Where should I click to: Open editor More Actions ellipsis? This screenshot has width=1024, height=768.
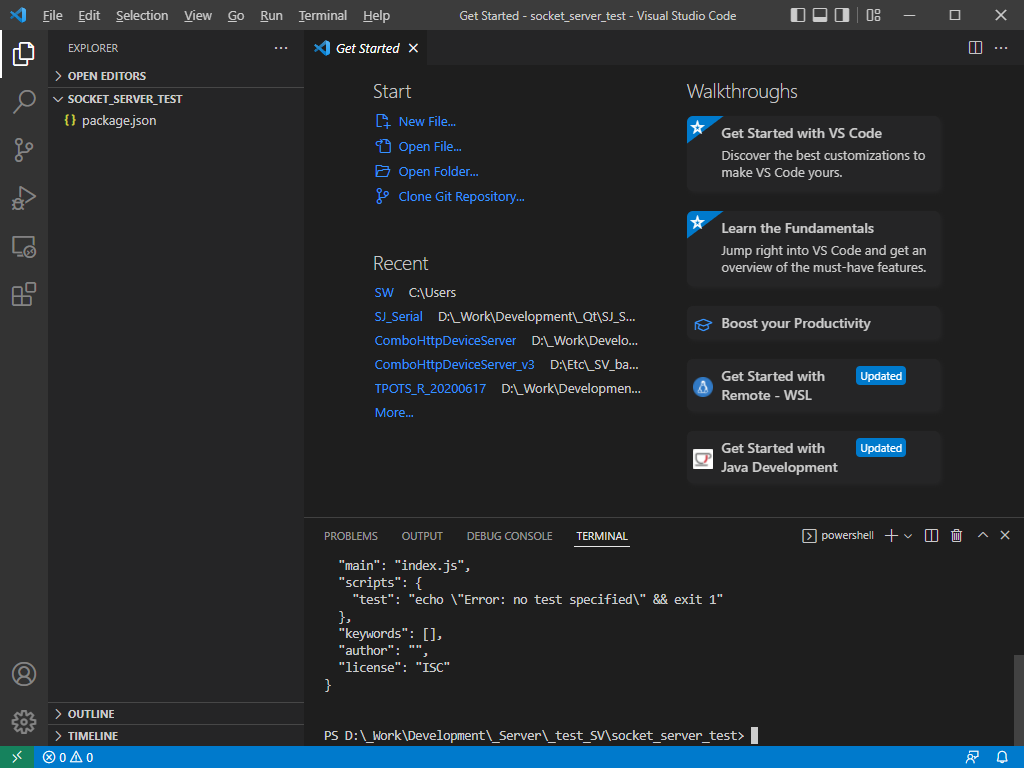(x=1000, y=48)
